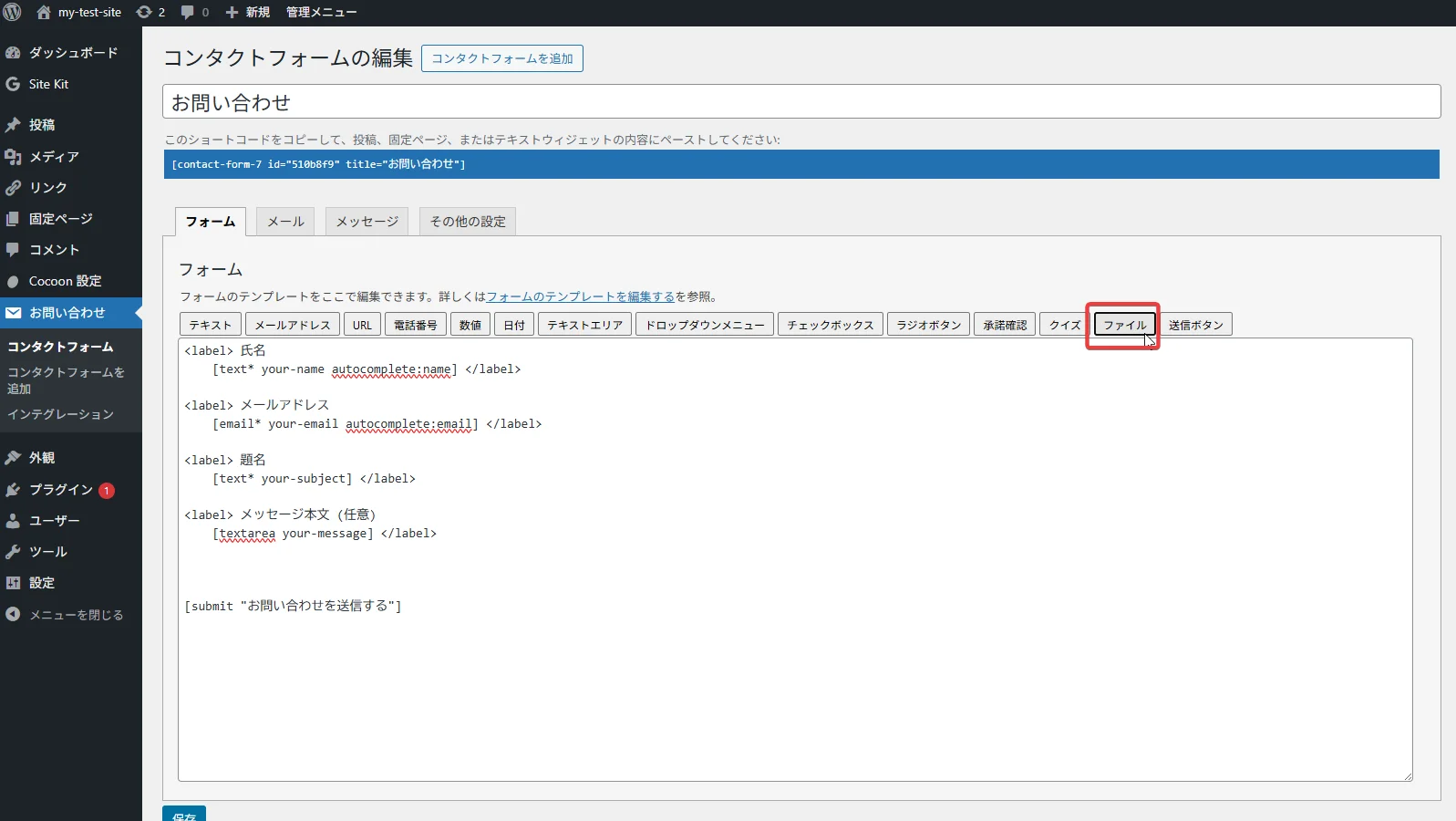
Task: Insert a URL form tag
Action: coord(363,325)
